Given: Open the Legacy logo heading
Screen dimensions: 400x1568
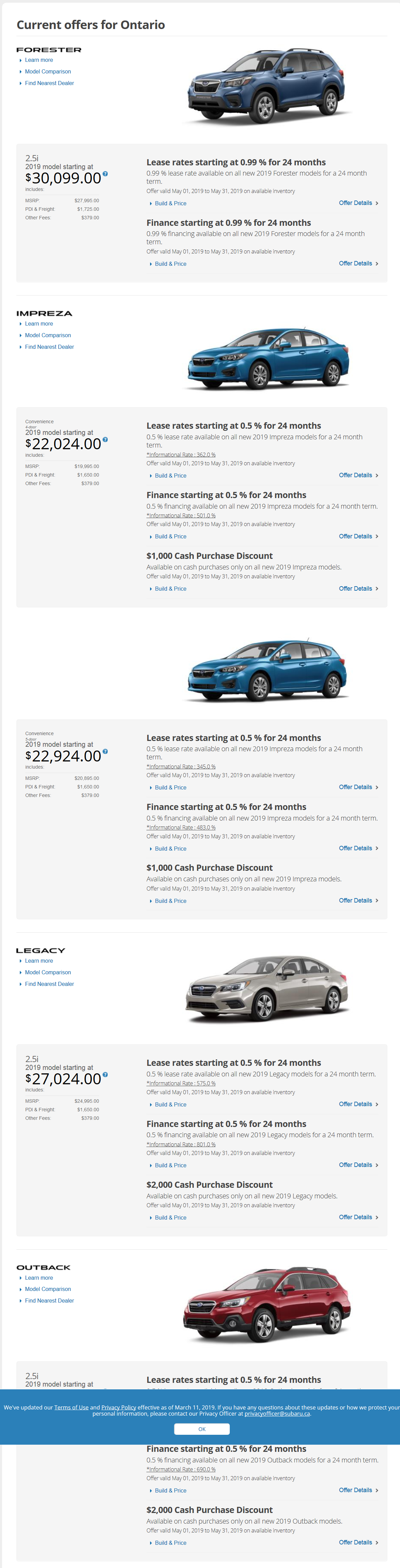Looking at the screenshot, I should [x=41, y=951].
